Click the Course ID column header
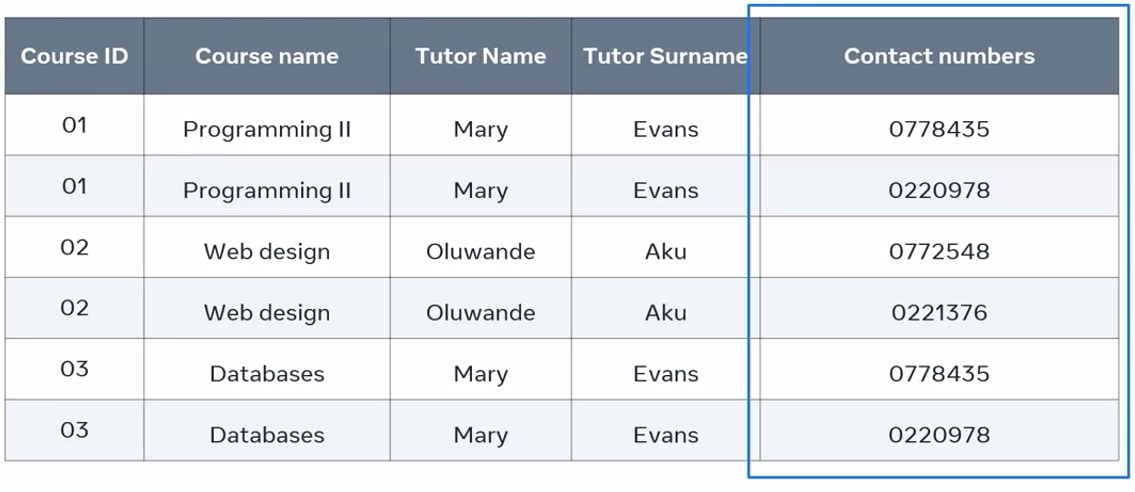The width and height of the screenshot is (1135, 492). point(74,56)
